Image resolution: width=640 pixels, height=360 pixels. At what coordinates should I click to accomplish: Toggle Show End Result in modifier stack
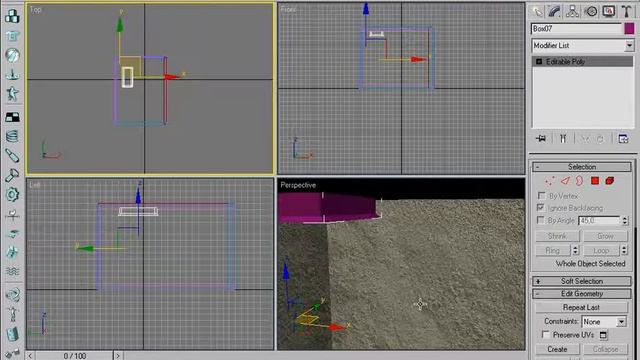pos(563,139)
